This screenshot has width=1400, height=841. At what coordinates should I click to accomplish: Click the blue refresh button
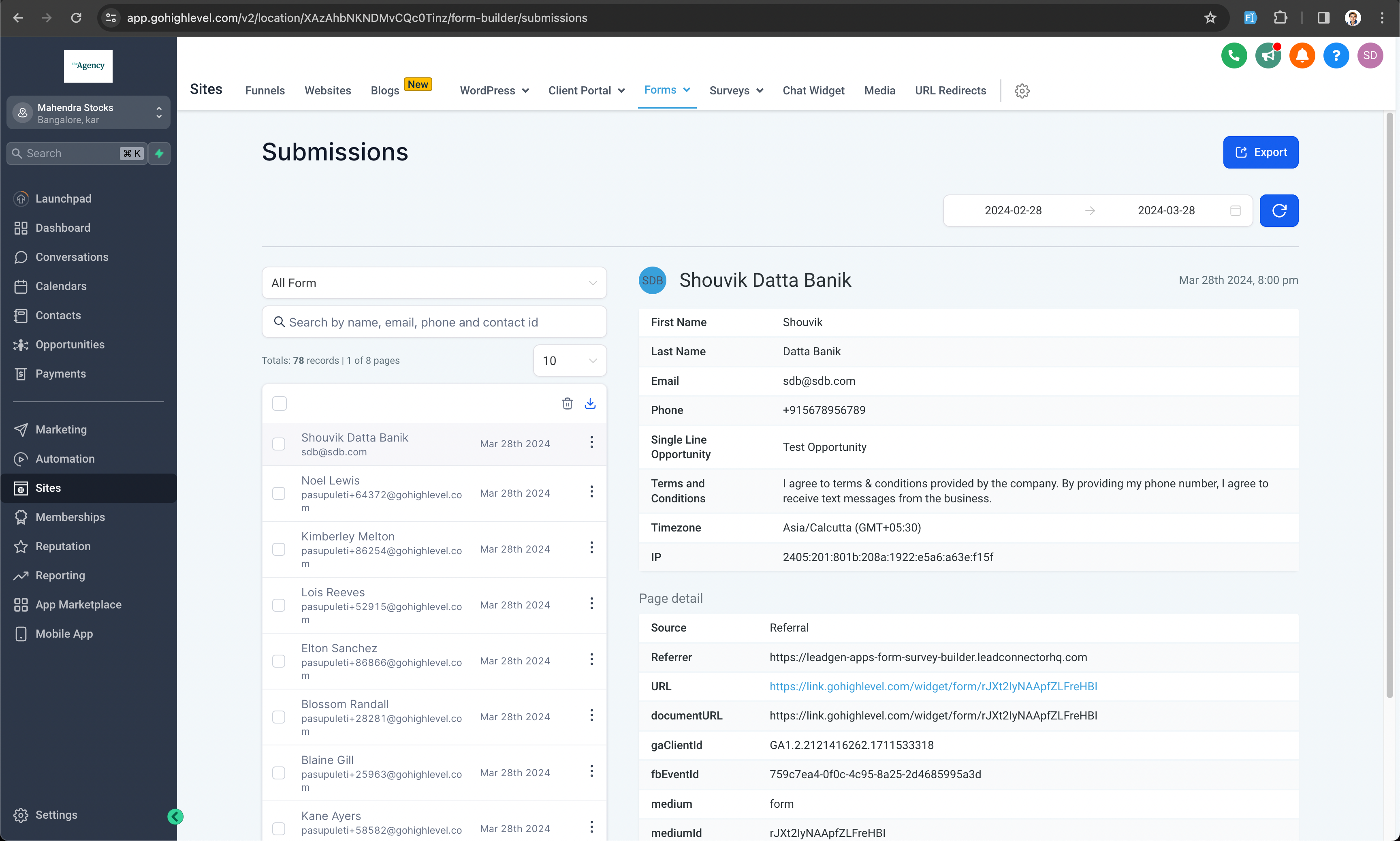click(x=1278, y=211)
